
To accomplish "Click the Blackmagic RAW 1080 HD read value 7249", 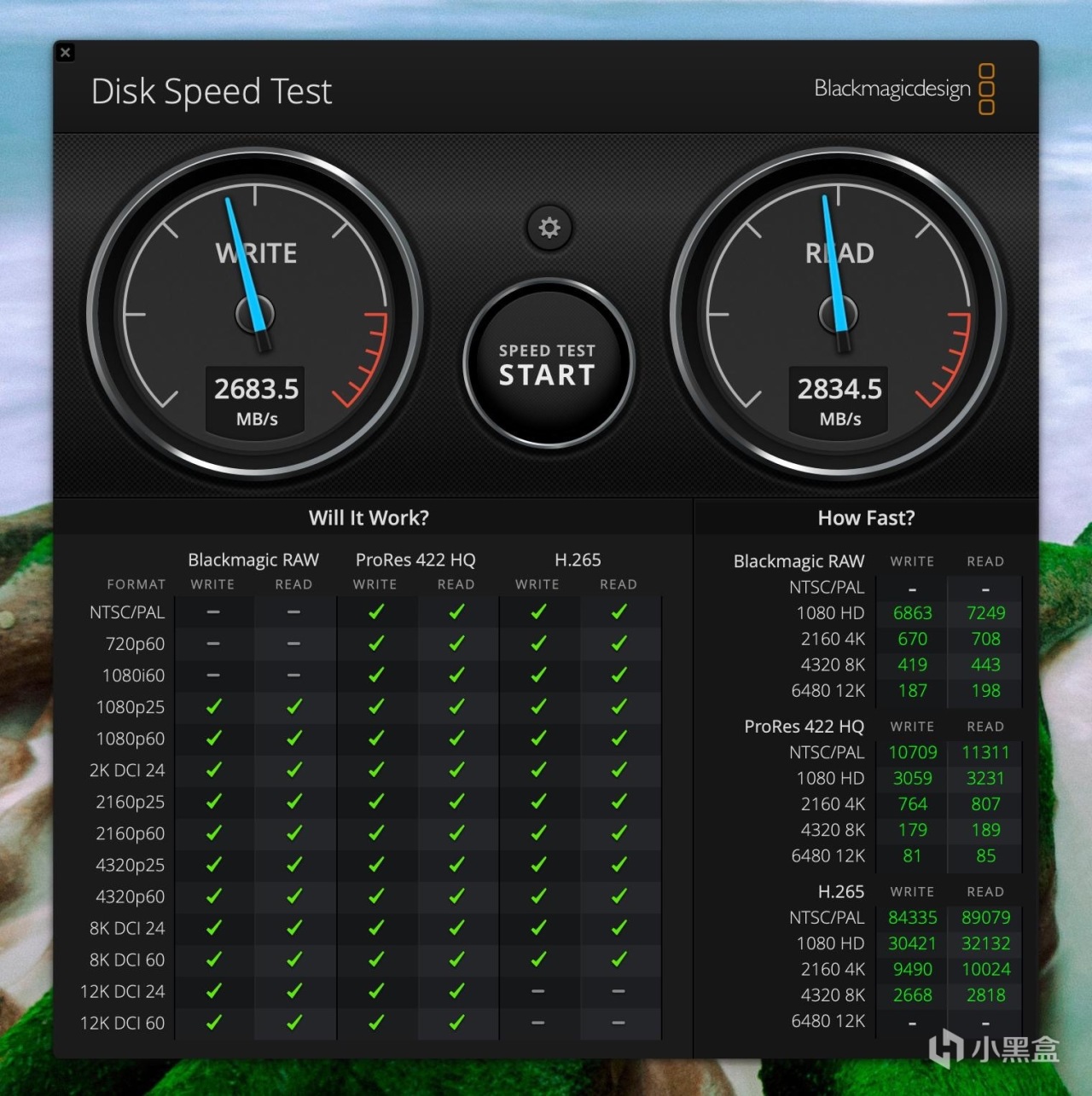I will click(985, 613).
